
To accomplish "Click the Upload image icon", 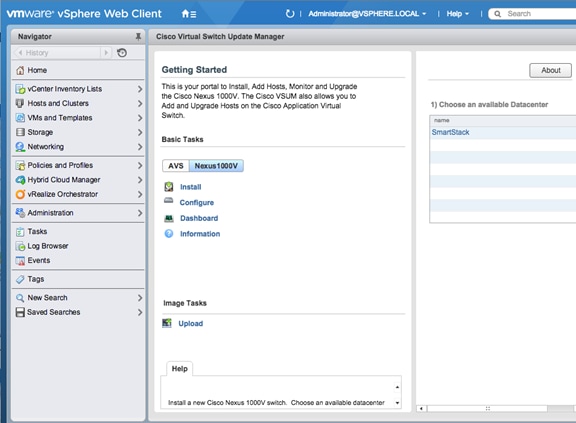I will (x=167, y=323).
